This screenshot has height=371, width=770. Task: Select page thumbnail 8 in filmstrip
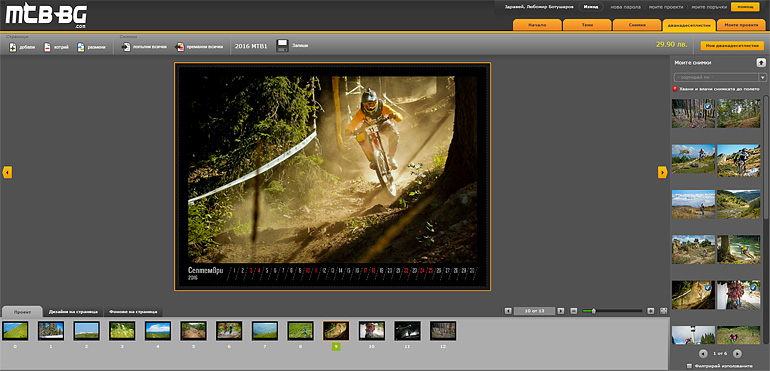(x=300, y=331)
